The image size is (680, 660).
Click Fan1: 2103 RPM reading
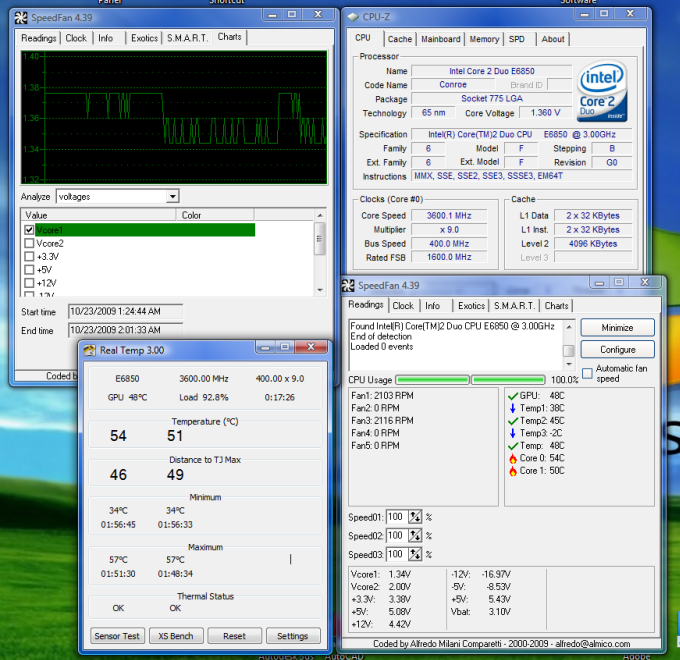click(382, 395)
